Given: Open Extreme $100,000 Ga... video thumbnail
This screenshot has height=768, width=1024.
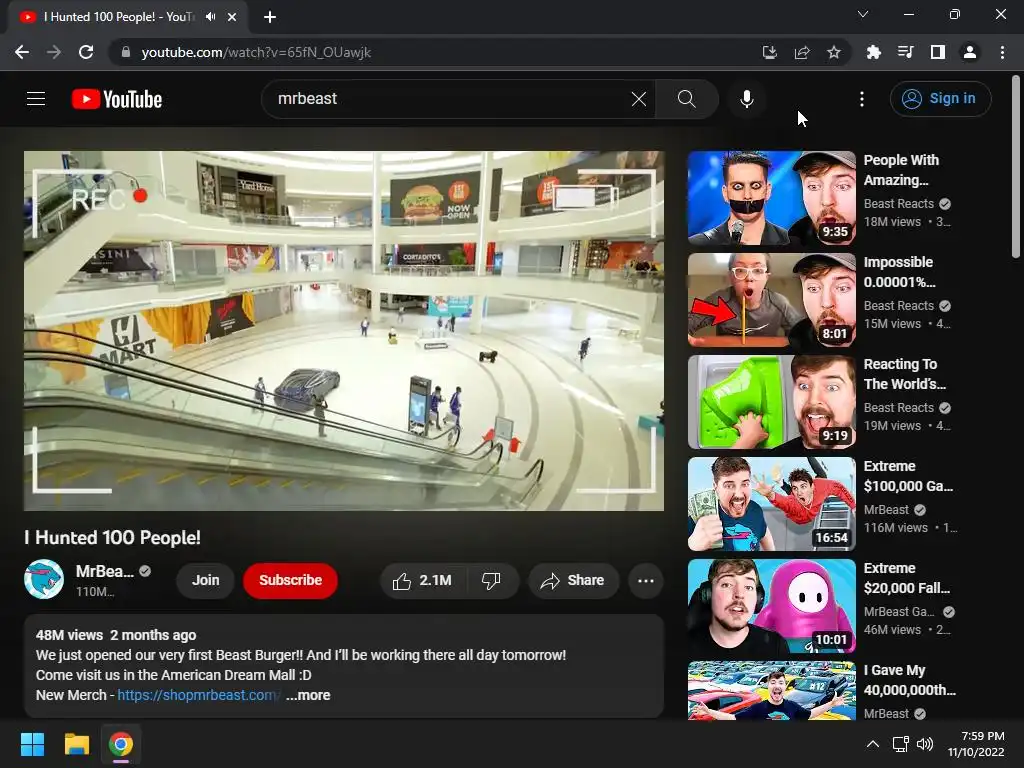Looking at the screenshot, I should 771,504.
